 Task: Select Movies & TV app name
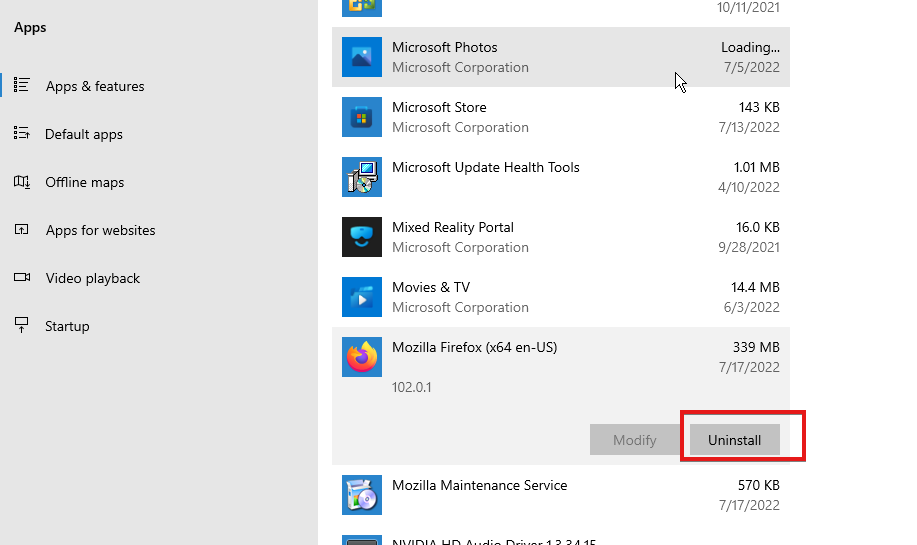[431, 287]
